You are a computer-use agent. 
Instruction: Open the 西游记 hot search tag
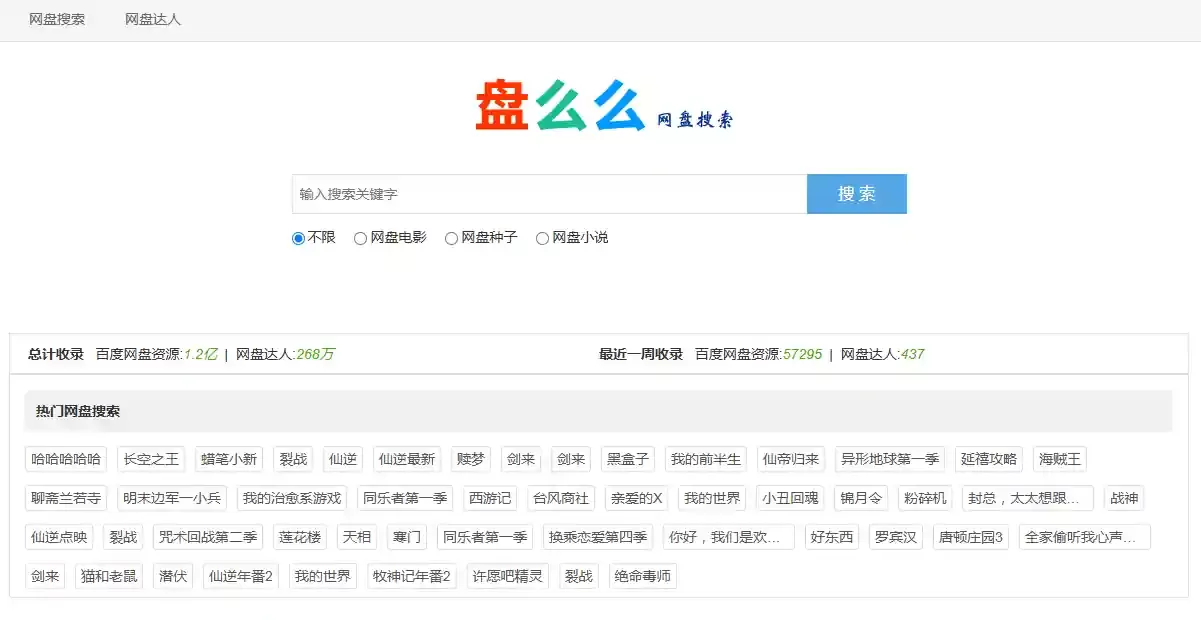(489, 498)
